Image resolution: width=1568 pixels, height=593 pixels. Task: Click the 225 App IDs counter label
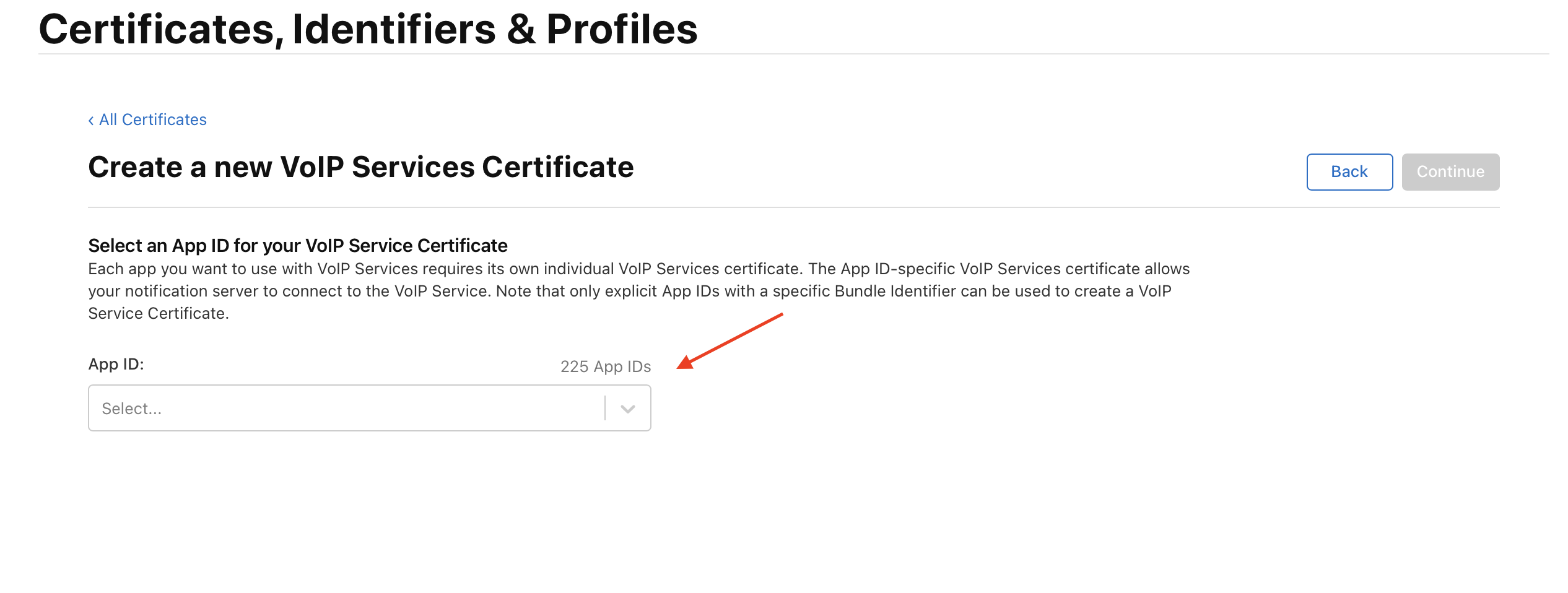pos(605,366)
